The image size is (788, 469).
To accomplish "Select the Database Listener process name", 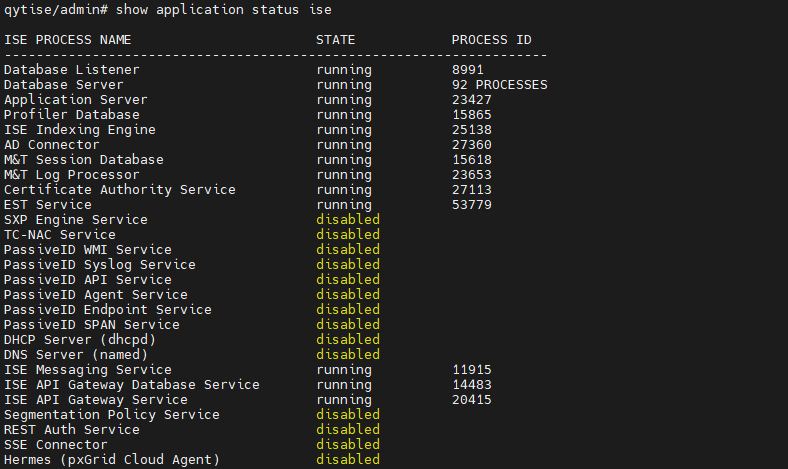I will [x=72, y=70].
